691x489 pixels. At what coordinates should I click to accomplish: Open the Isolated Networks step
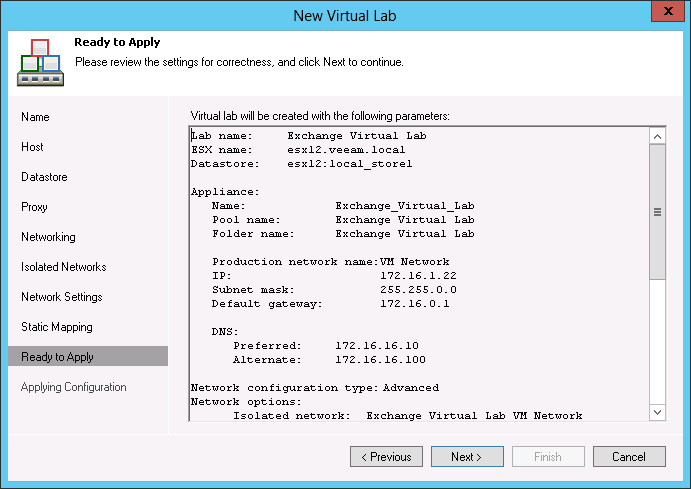(x=63, y=267)
